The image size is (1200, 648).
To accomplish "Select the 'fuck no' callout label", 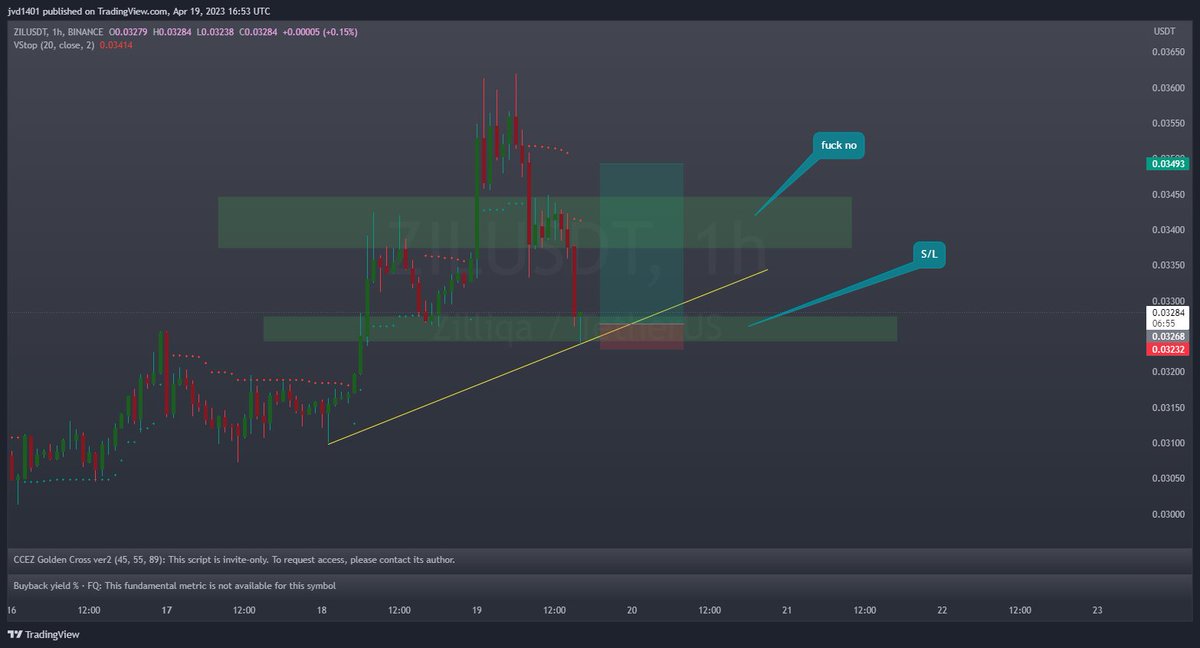I will (x=838, y=145).
